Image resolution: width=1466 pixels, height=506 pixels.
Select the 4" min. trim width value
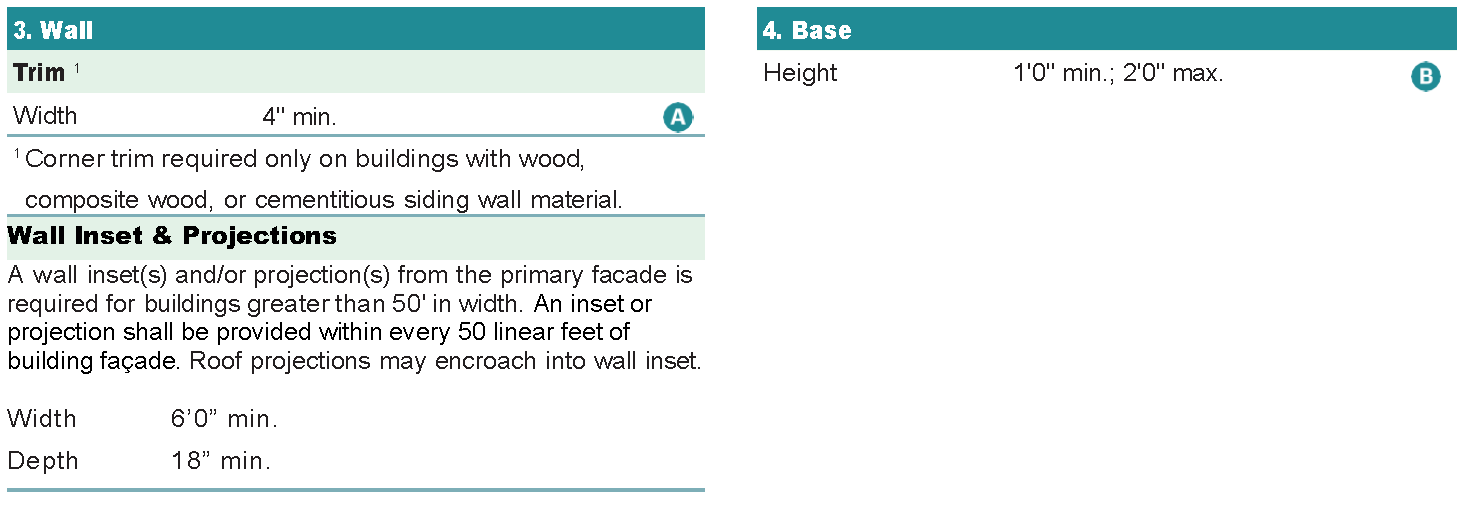[x=299, y=117]
